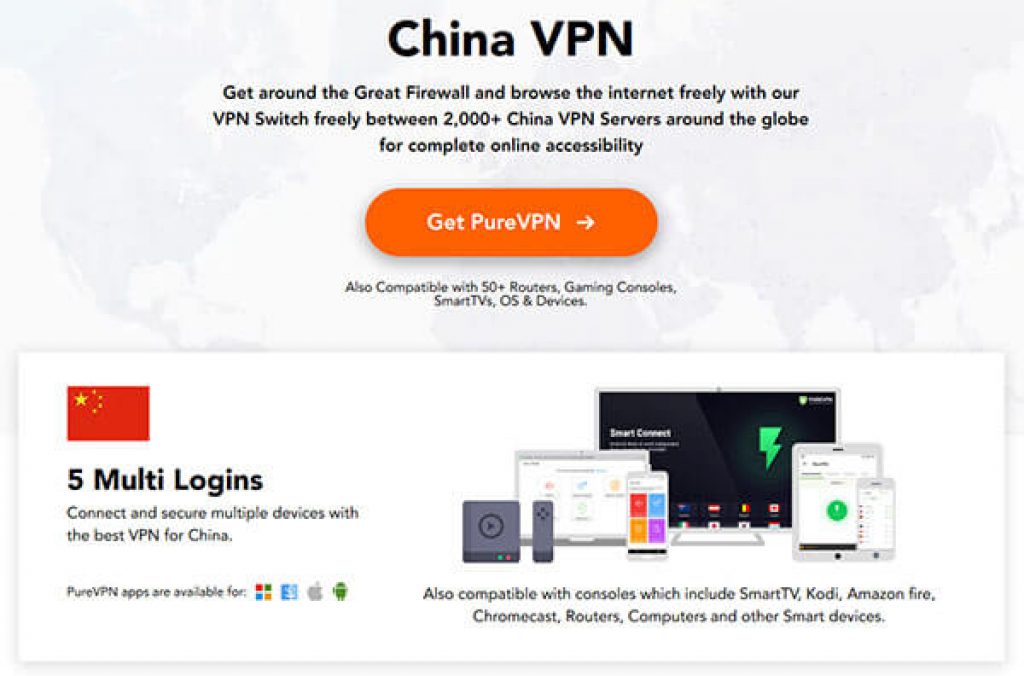Click the Windows logo app icon
1024x676 pixels.
click(x=263, y=592)
